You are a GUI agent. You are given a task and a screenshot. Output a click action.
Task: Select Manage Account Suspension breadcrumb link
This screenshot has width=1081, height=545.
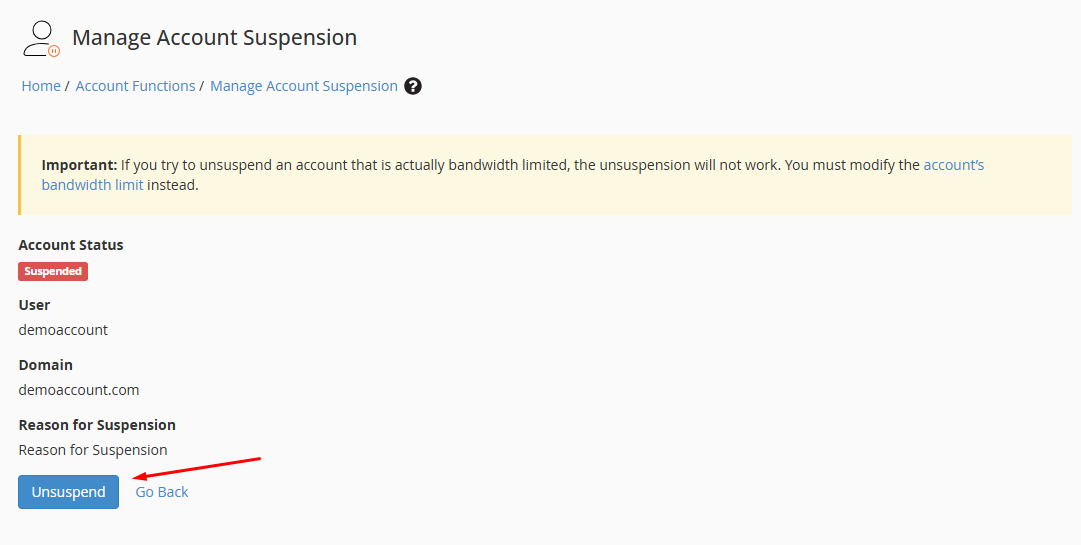(304, 86)
